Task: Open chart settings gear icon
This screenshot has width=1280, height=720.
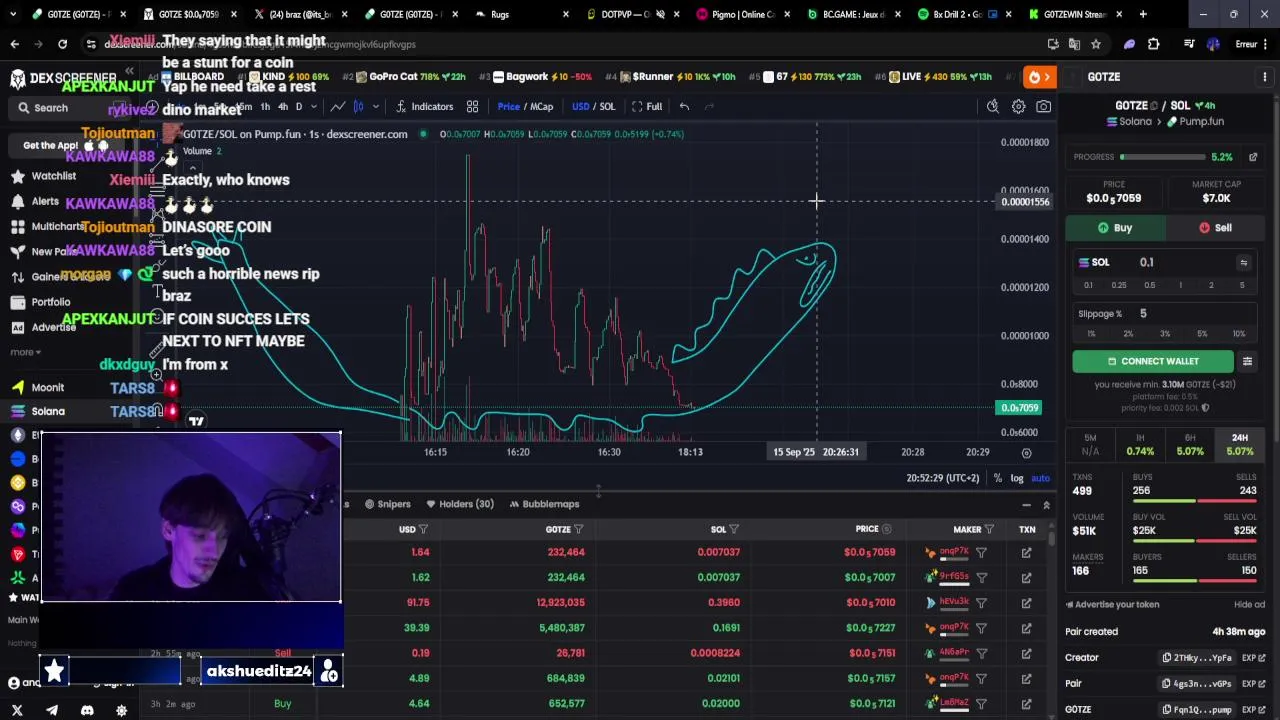Action: (x=1018, y=106)
